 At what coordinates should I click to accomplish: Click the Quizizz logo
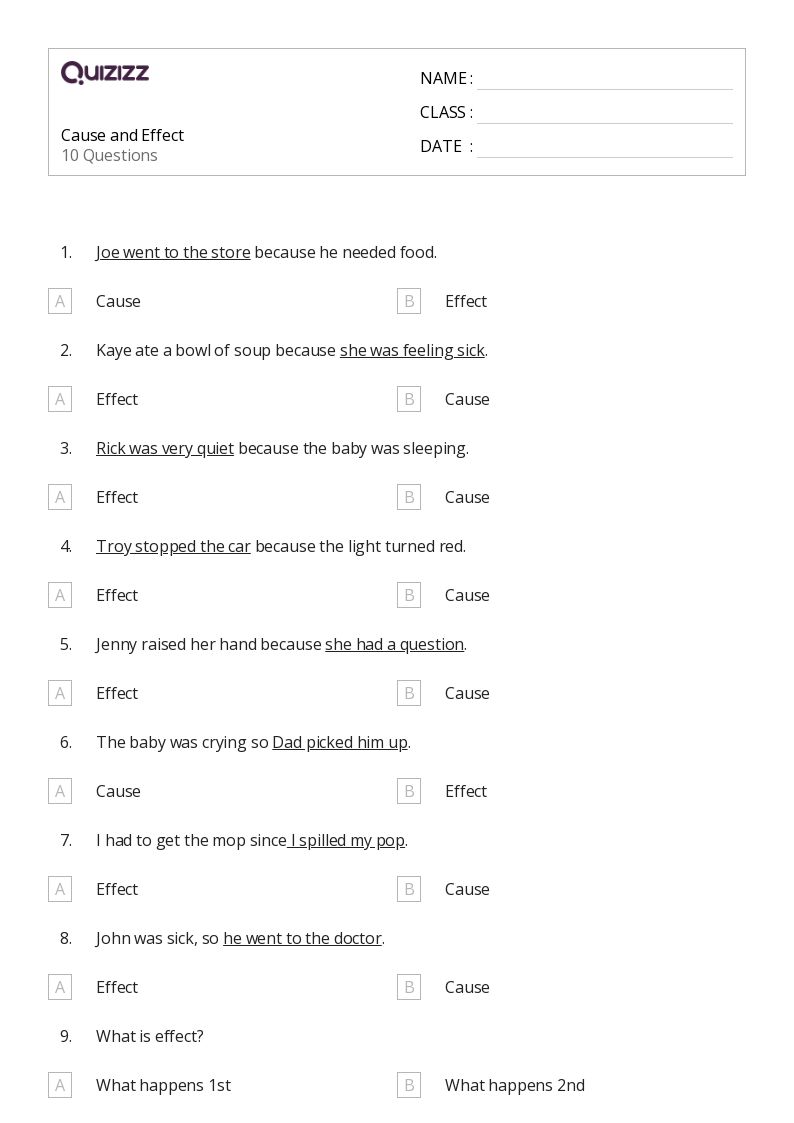(x=105, y=72)
